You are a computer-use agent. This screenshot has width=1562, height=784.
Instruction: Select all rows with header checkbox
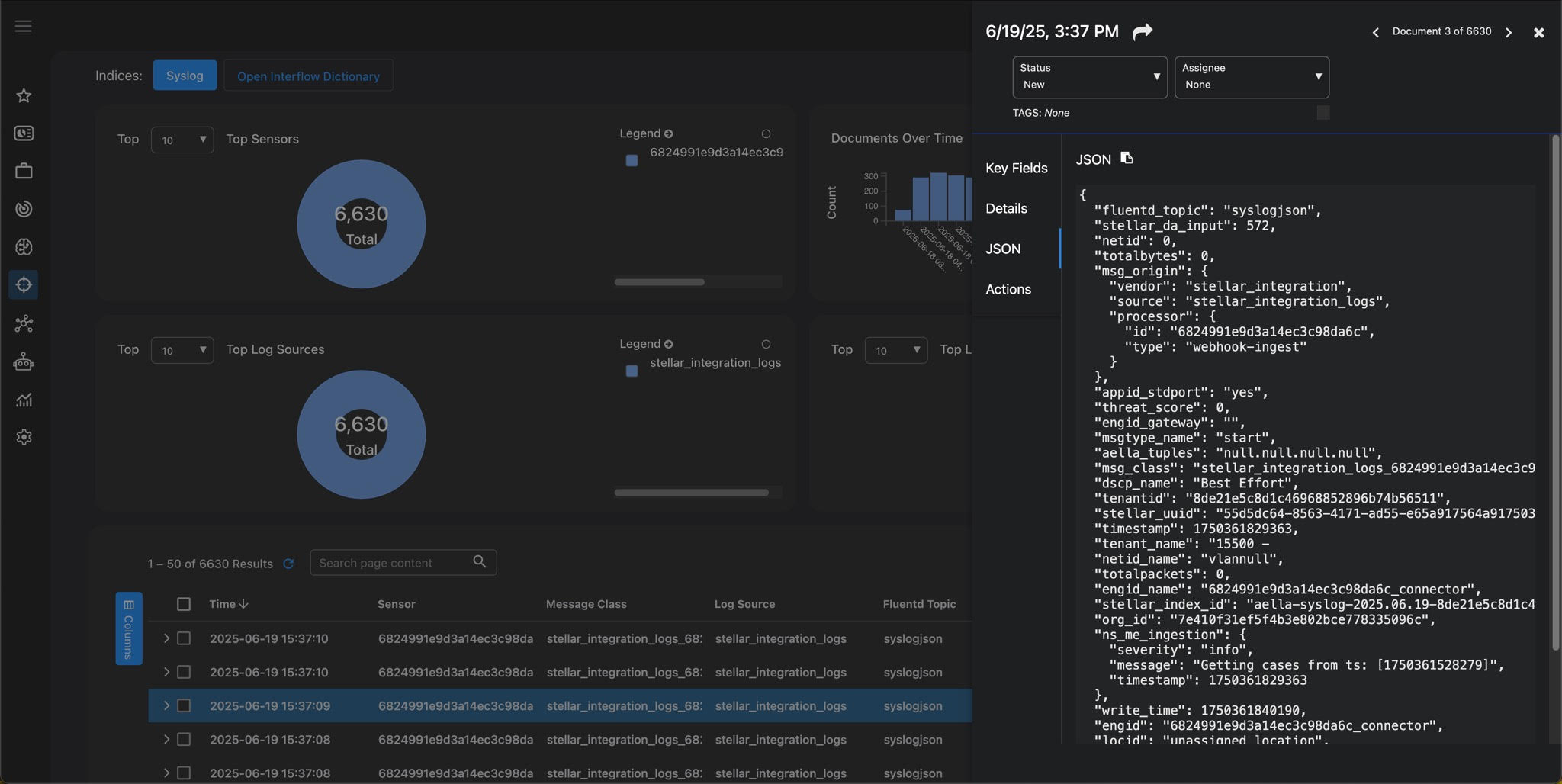pos(184,604)
